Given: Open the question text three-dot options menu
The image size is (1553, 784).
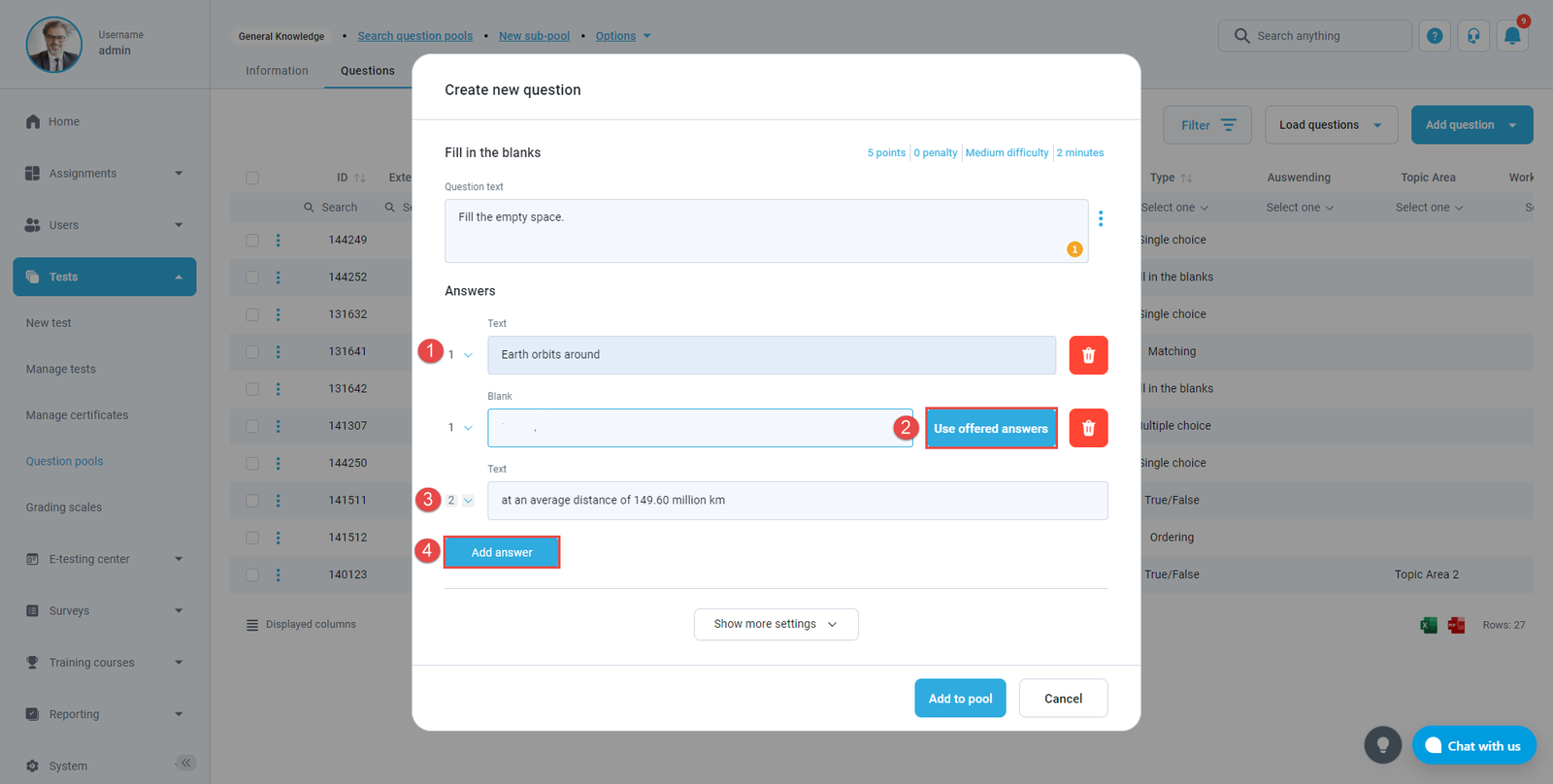Looking at the screenshot, I should click(1101, 218).
